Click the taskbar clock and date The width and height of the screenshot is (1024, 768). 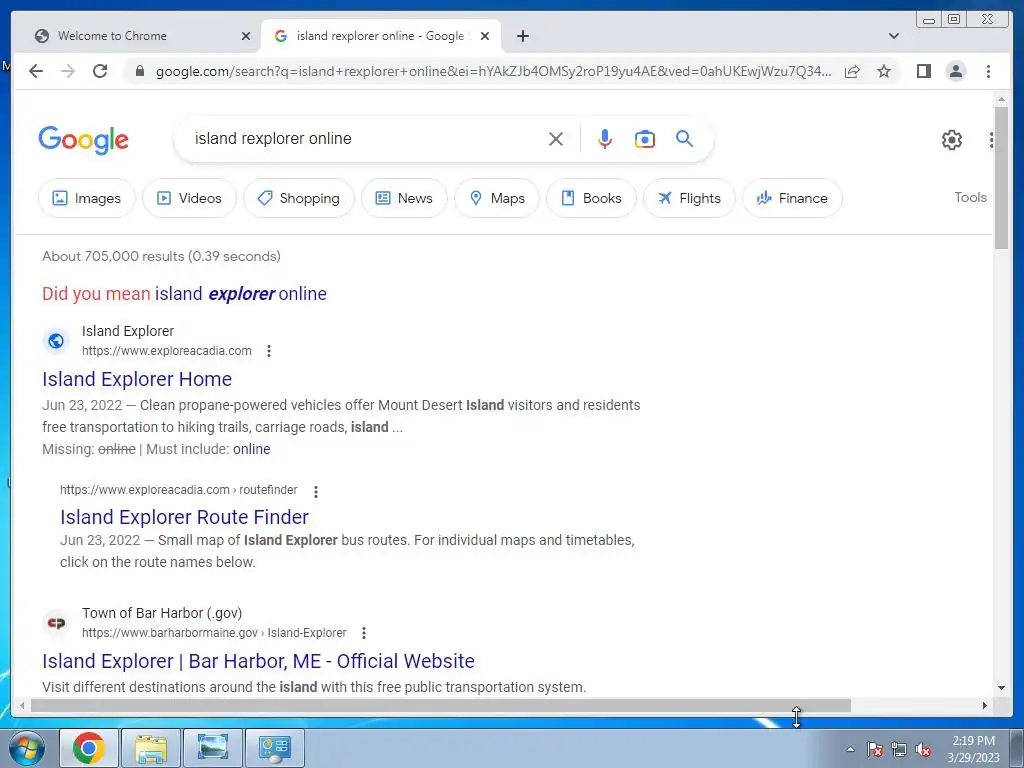973,749
